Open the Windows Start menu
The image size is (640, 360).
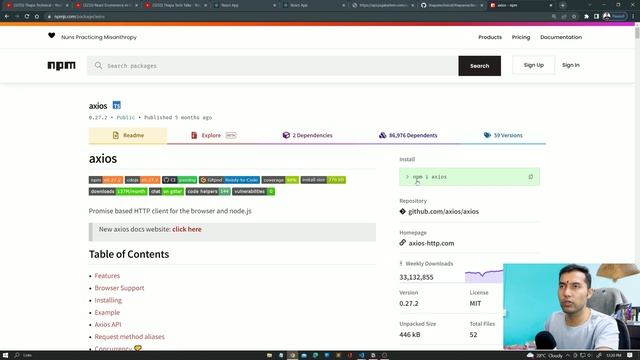pyautogui.click(x=5, y=355)
